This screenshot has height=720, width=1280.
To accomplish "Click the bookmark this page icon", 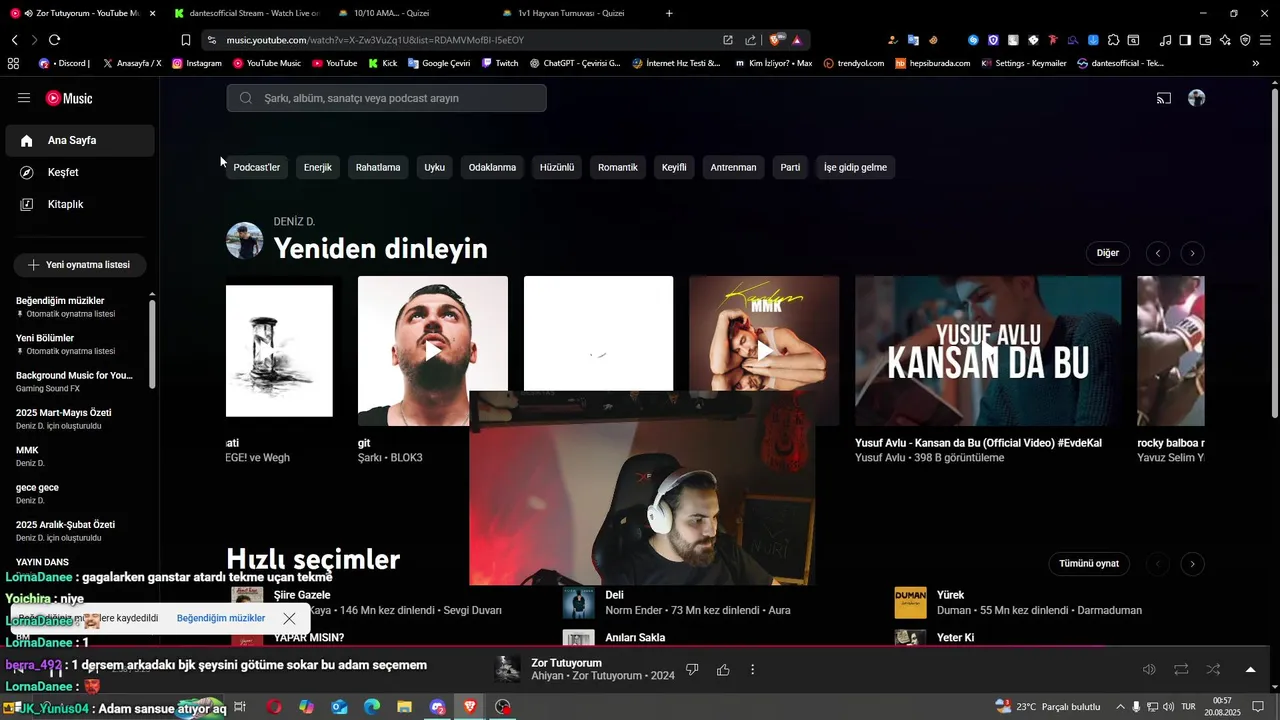I will click(x=185, y=40).
